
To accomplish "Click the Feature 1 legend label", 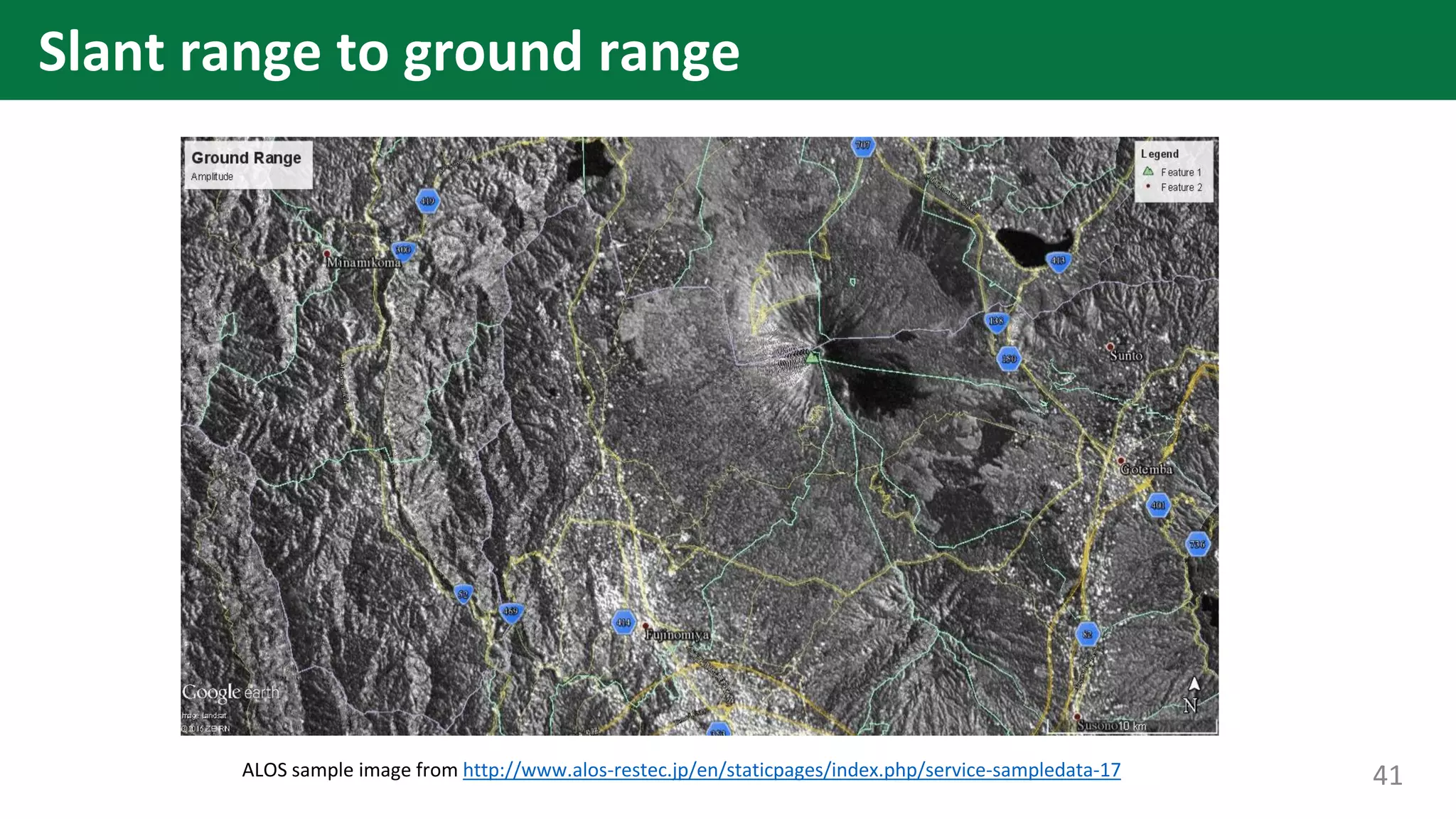I will tap(1181, 173).
